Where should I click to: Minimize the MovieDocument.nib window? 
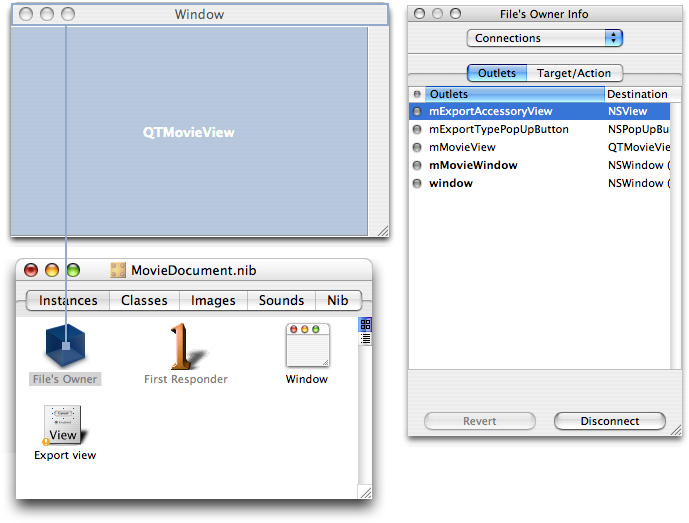[52, 270]
